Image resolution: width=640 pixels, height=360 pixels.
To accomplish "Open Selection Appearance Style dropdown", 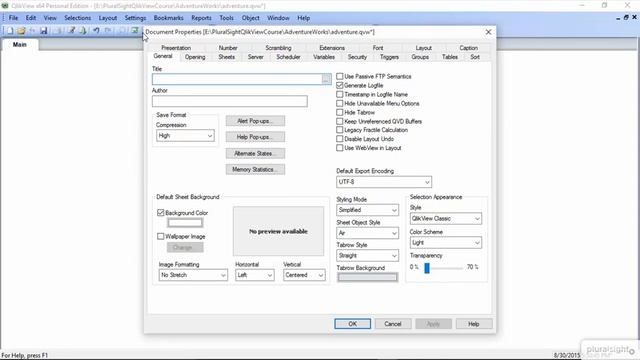I will point(446,218).
